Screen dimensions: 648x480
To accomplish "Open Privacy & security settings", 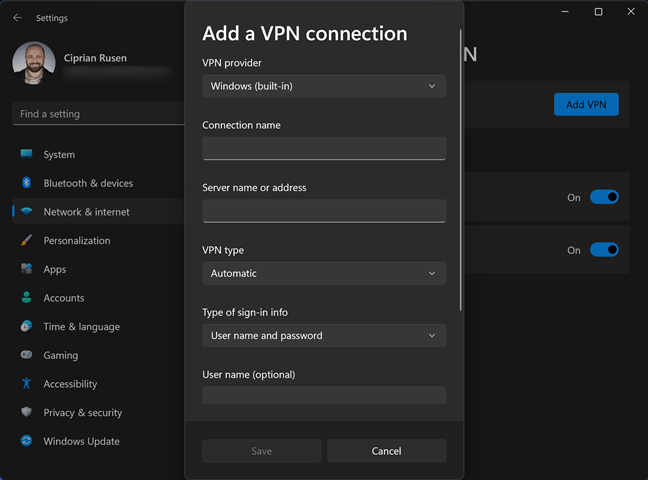I will pyautogui.click(x=98, y=413).
